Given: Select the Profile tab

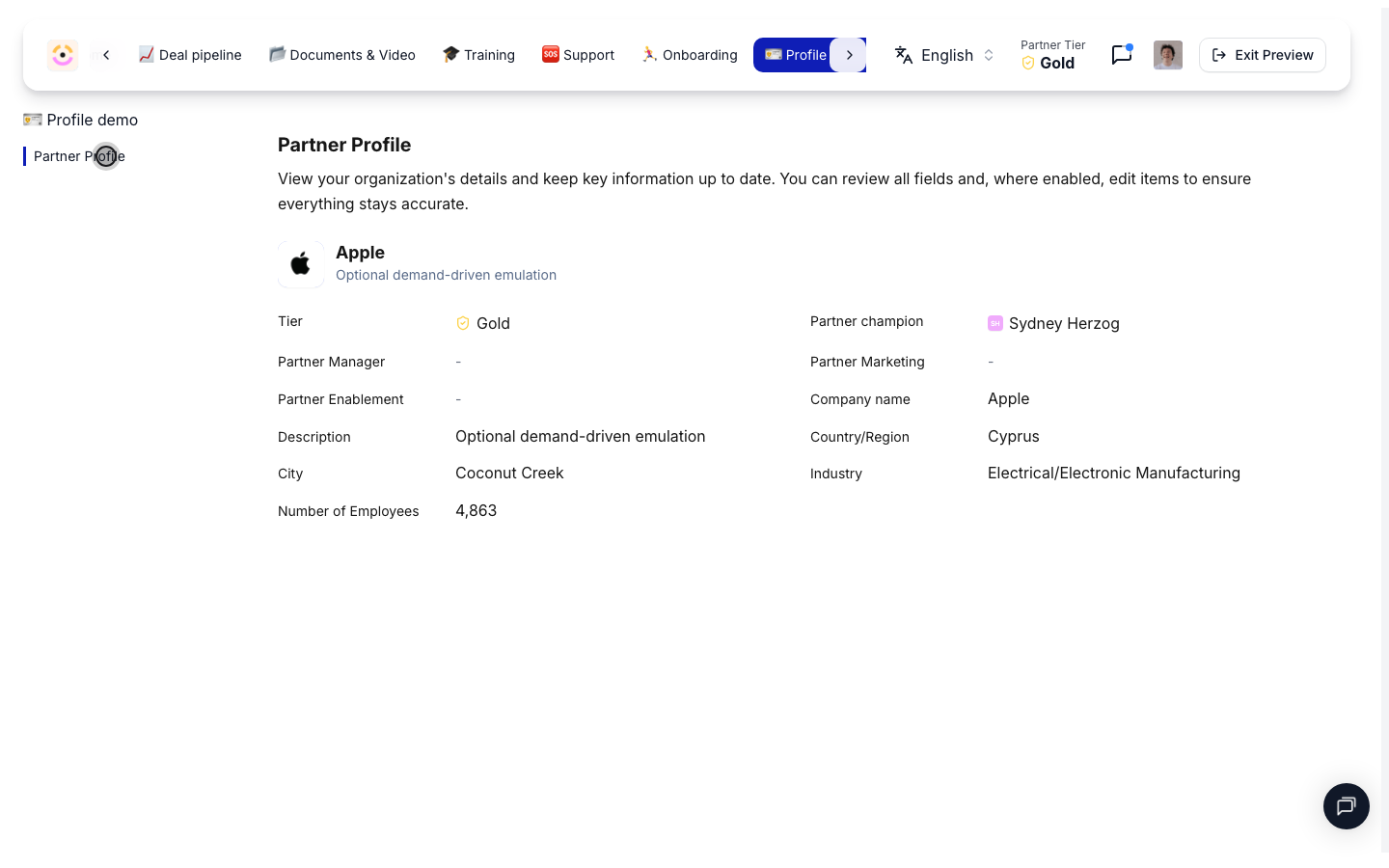Looking at the screenshot, I should (797, 55).
